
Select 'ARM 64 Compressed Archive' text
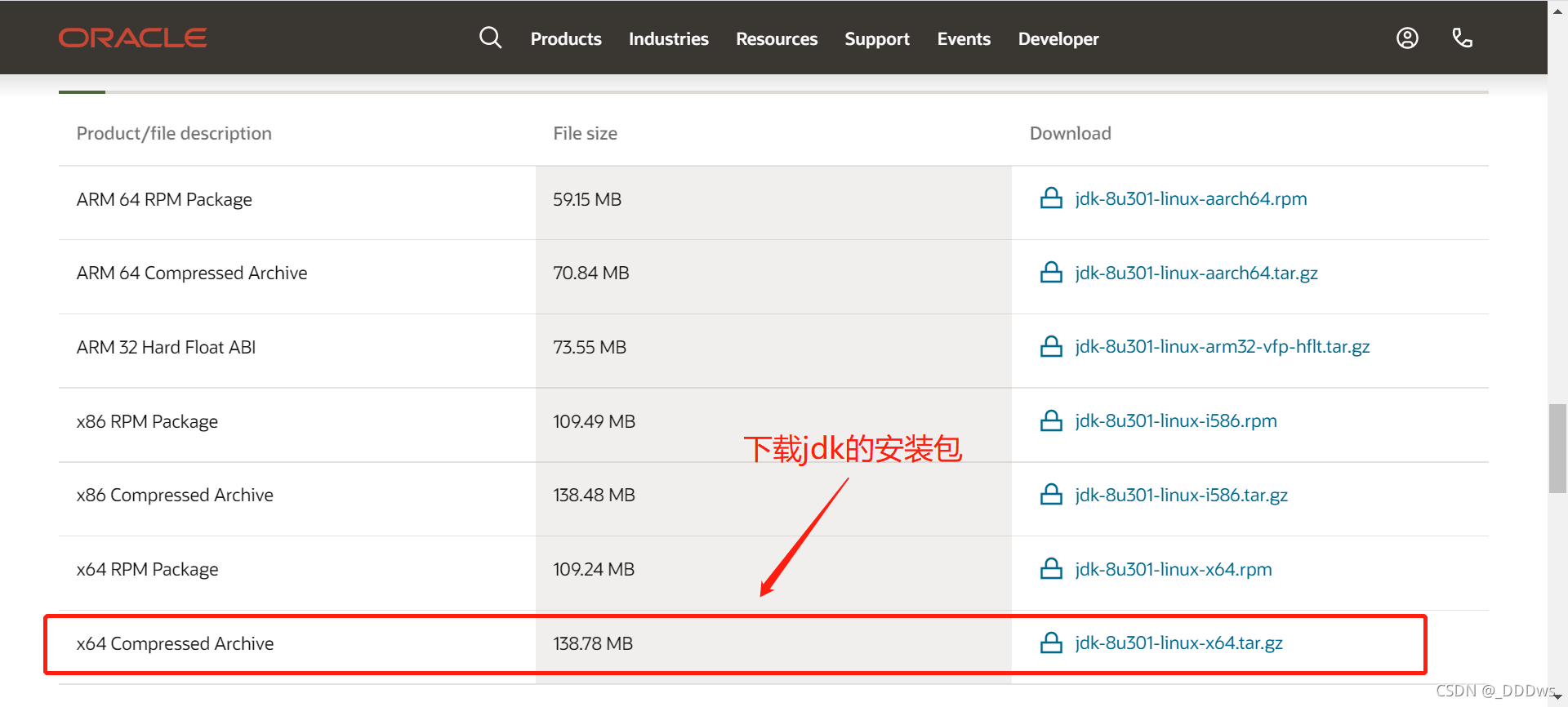click(192, 273)
